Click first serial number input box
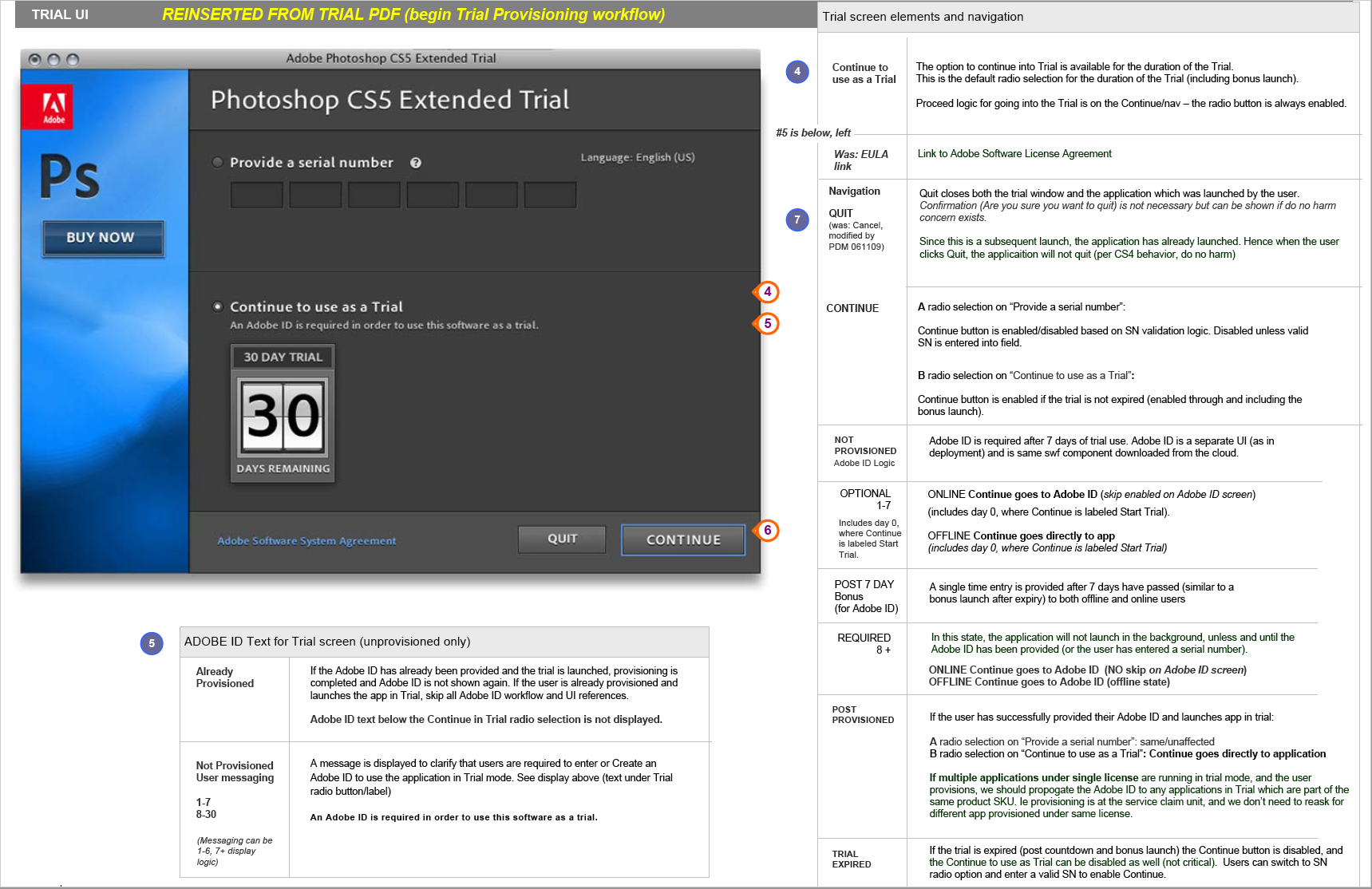Screen dimensions: 1372x889 [257, 195]
